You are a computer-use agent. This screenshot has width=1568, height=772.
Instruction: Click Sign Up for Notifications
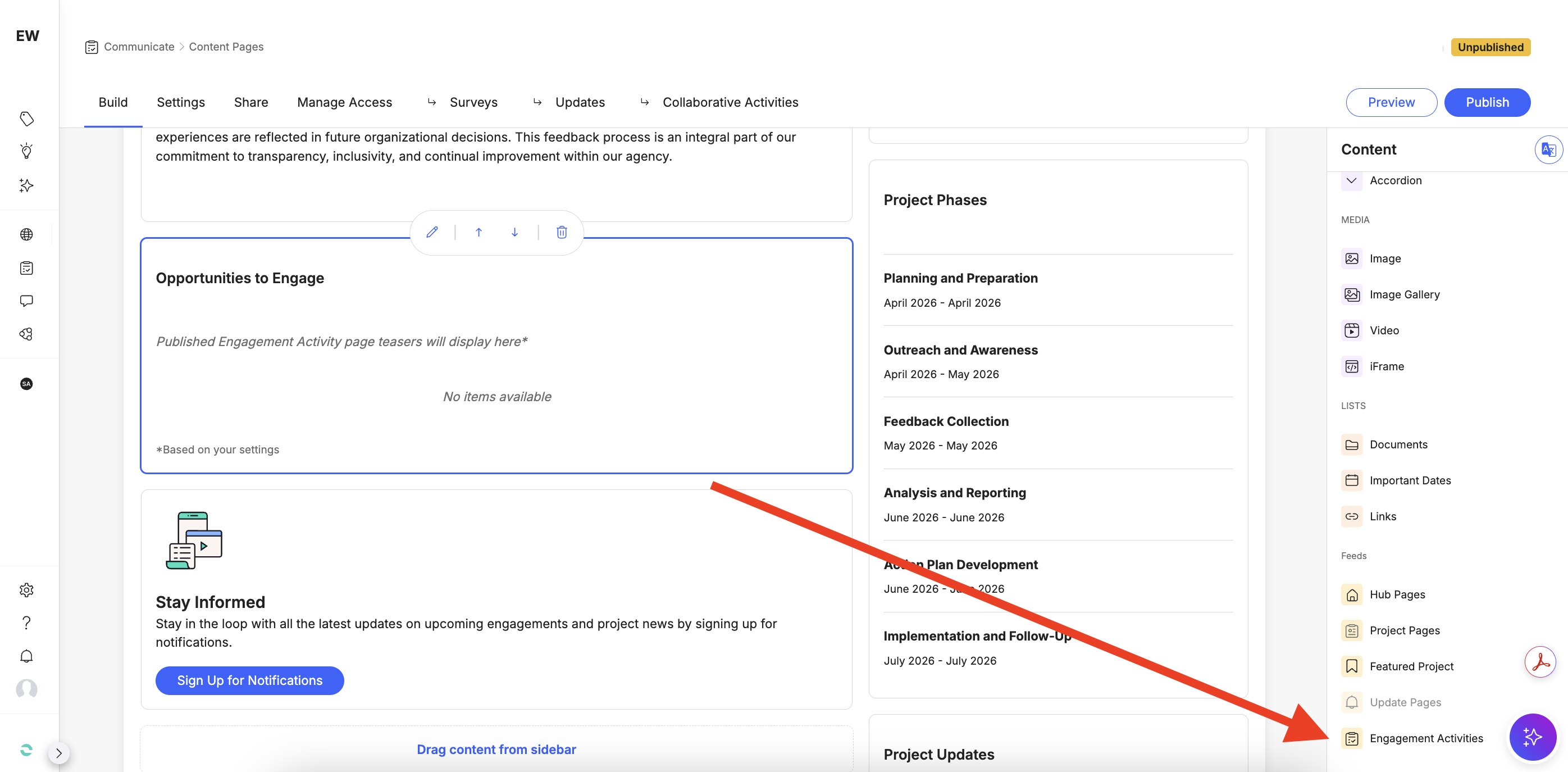pos(249,680)
